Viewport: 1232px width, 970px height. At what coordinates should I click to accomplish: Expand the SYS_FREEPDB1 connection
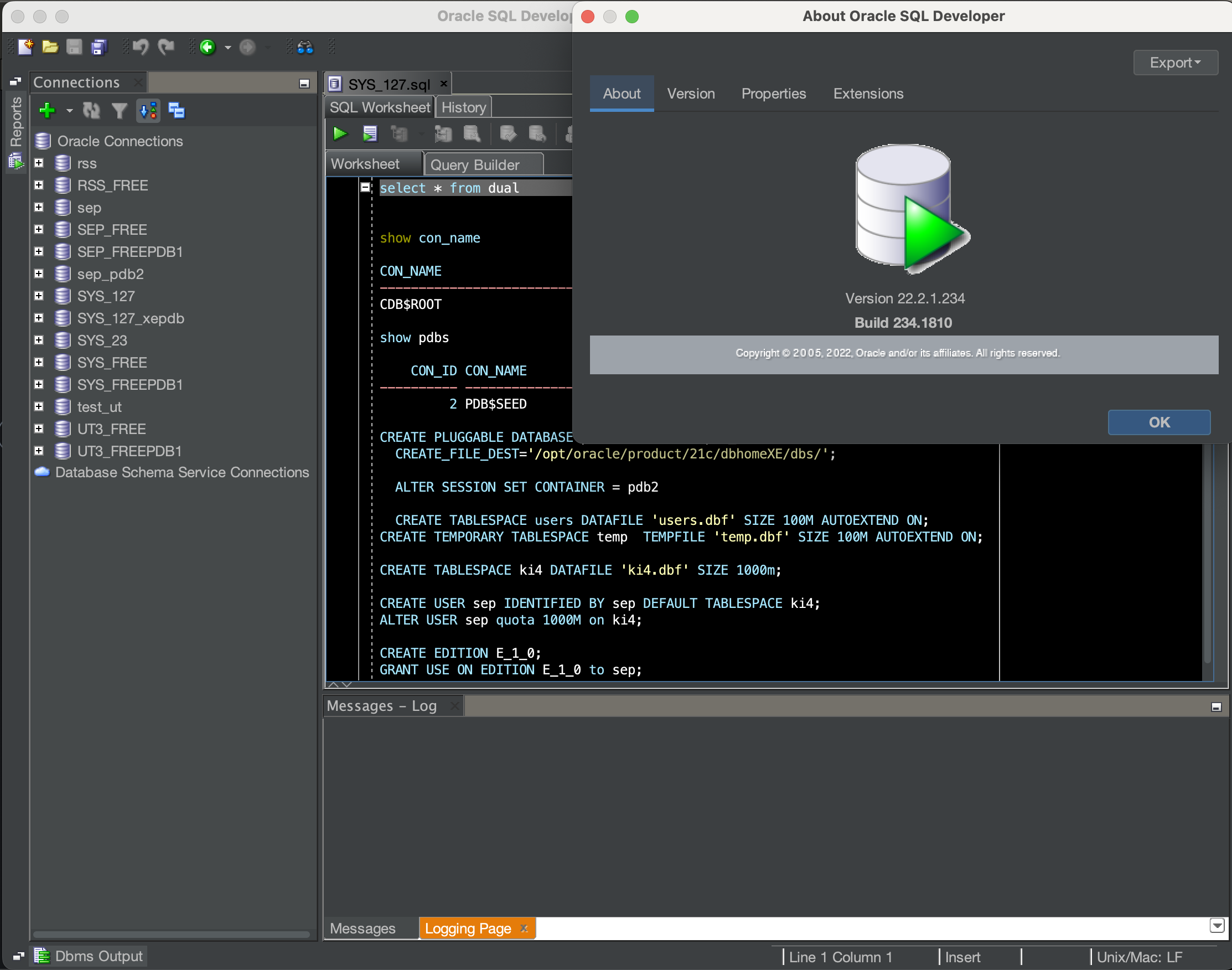point(39,384)
